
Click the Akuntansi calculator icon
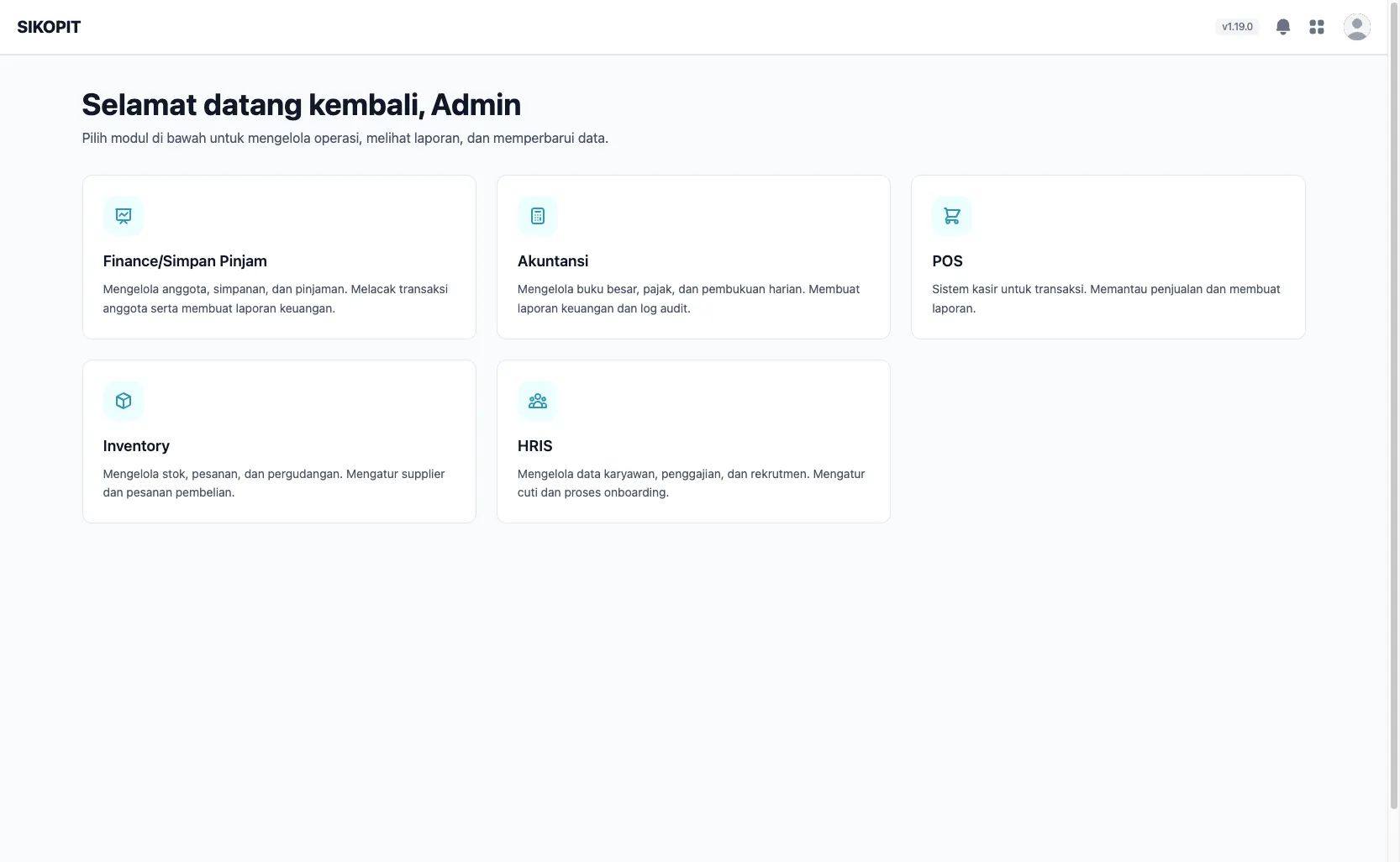pos(538,216)
